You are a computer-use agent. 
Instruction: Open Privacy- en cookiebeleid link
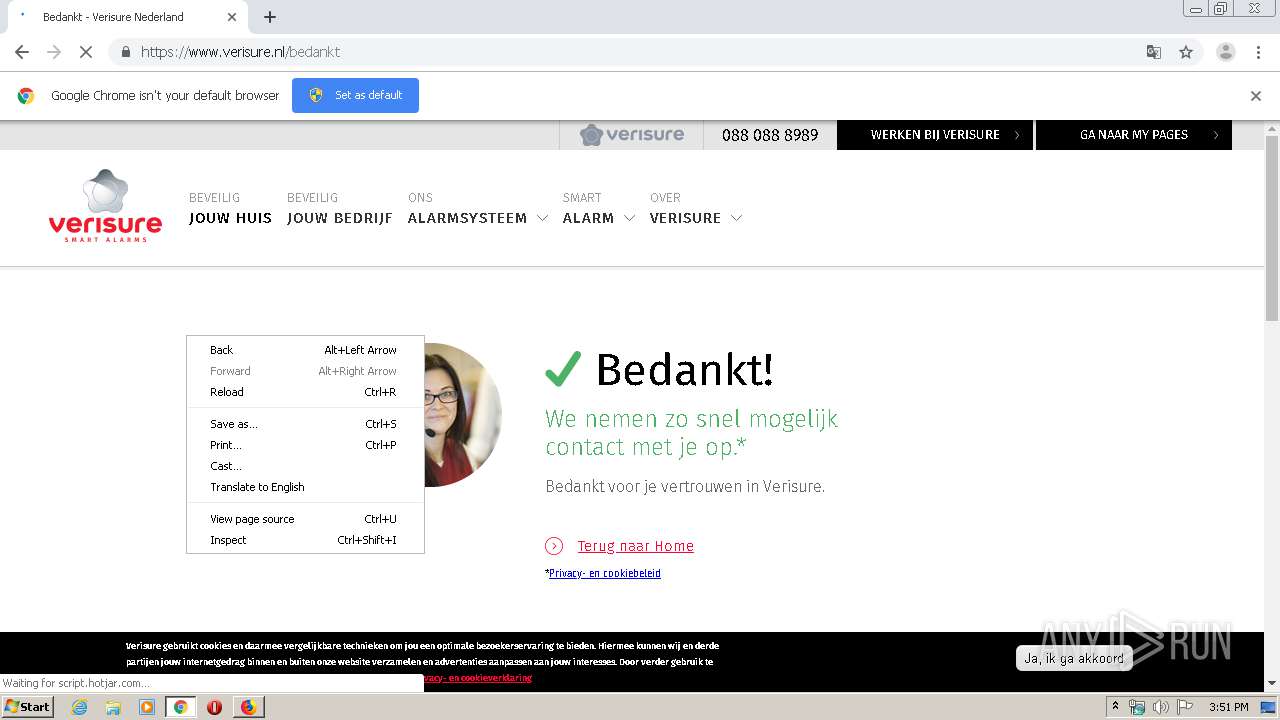click(x=604, y=573)
